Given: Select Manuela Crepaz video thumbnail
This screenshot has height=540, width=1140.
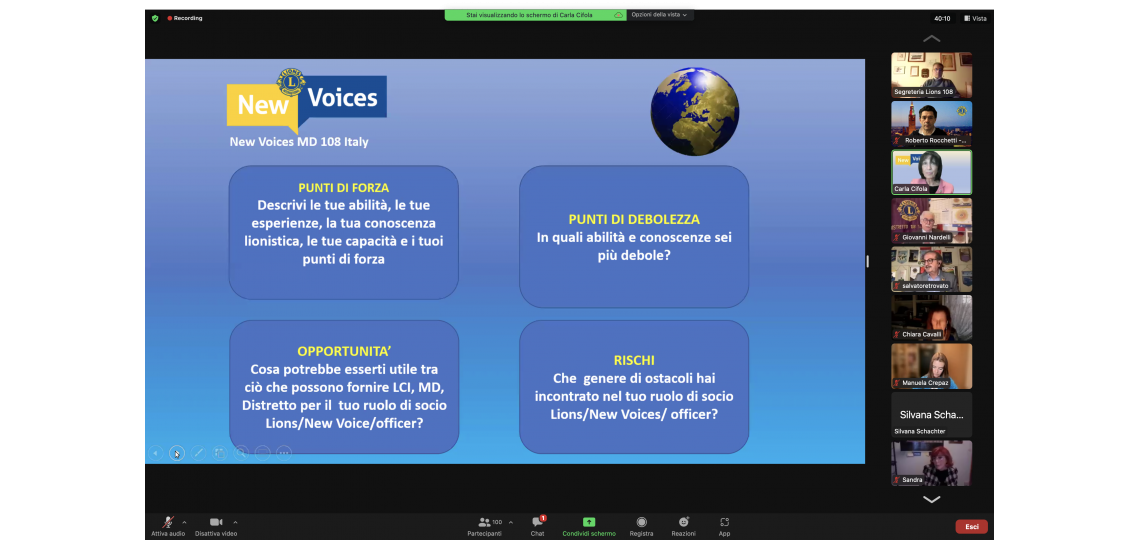Looking at the screenshot, I should [931, 366].
